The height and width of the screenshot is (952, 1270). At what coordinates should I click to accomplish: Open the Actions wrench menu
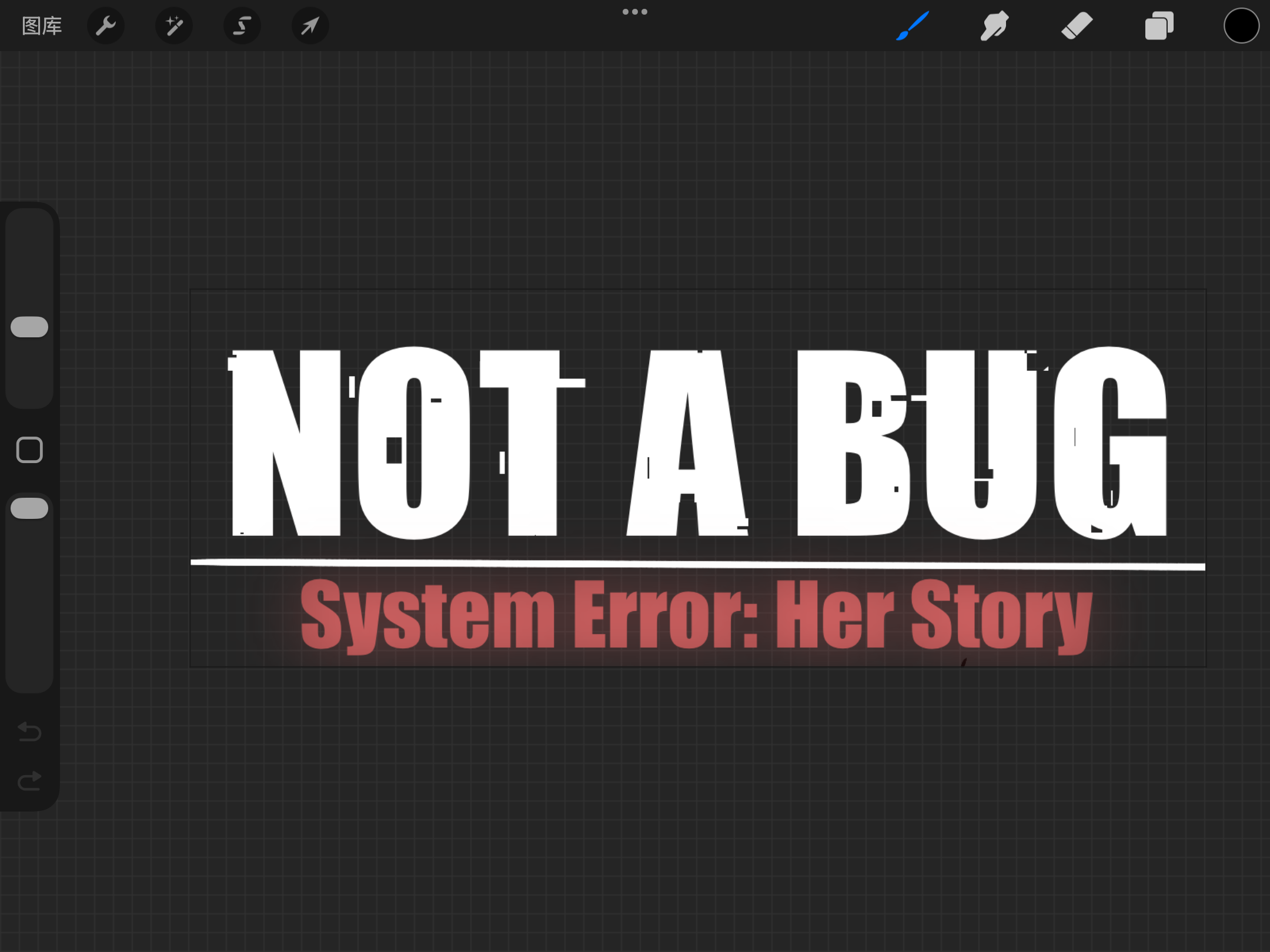click(106, 26)
